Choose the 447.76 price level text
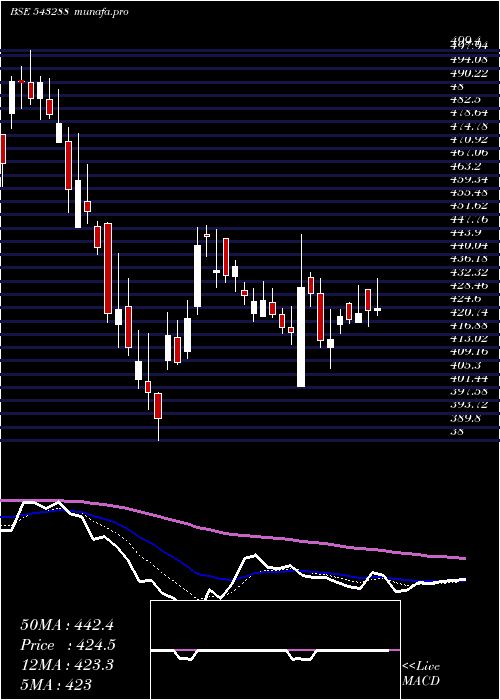Image resolution: width=500 pixels, height=700 pixels. coord(469,219)
